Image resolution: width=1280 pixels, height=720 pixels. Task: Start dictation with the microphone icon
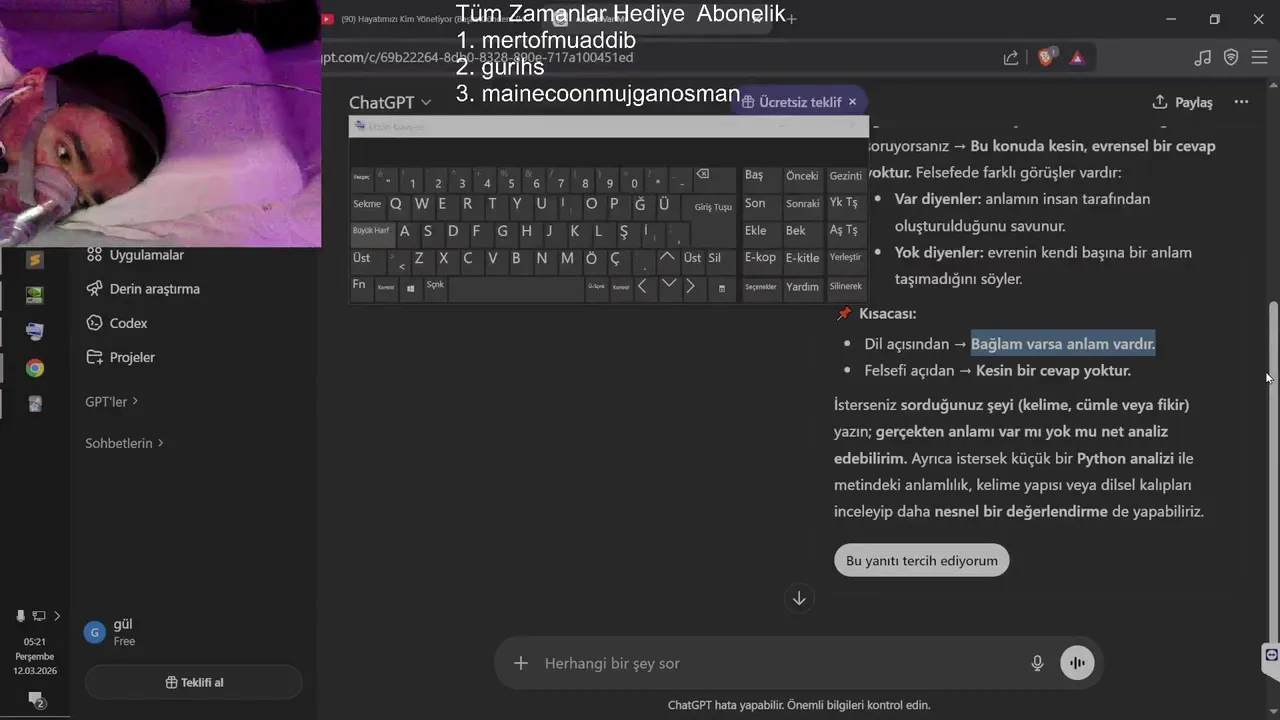point(1037,663)
